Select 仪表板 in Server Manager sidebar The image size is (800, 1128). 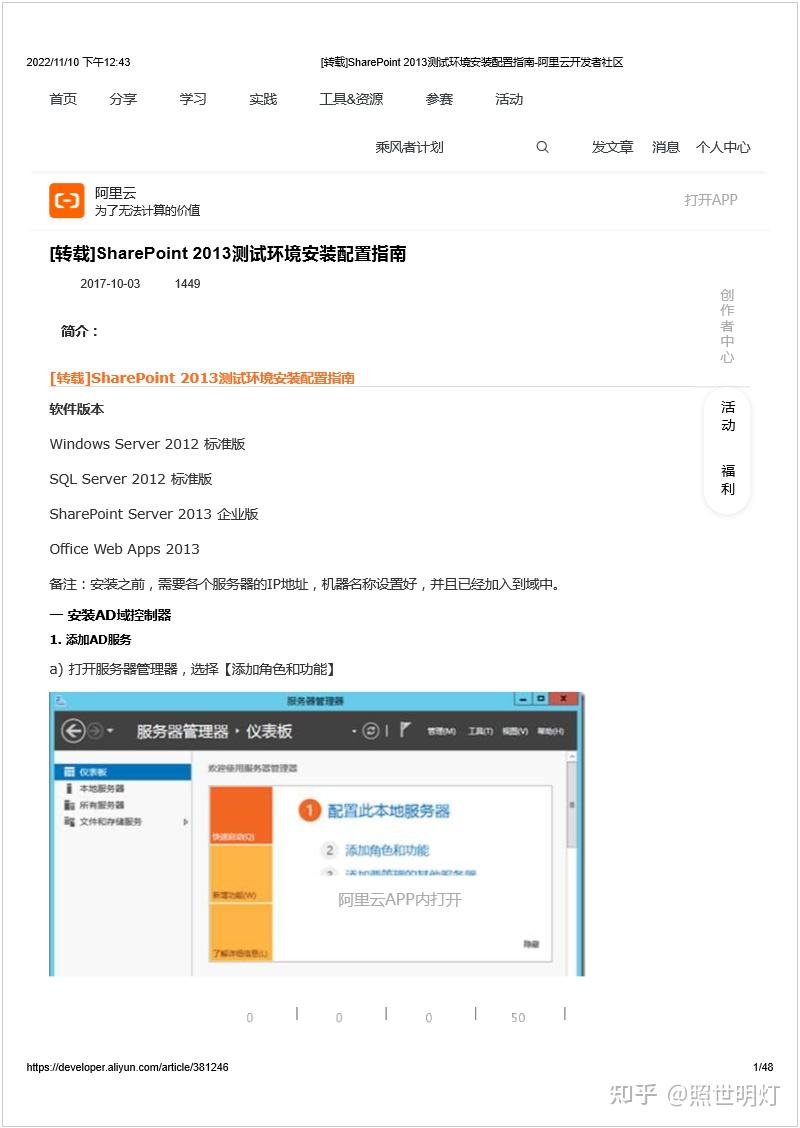click(123, 772)
